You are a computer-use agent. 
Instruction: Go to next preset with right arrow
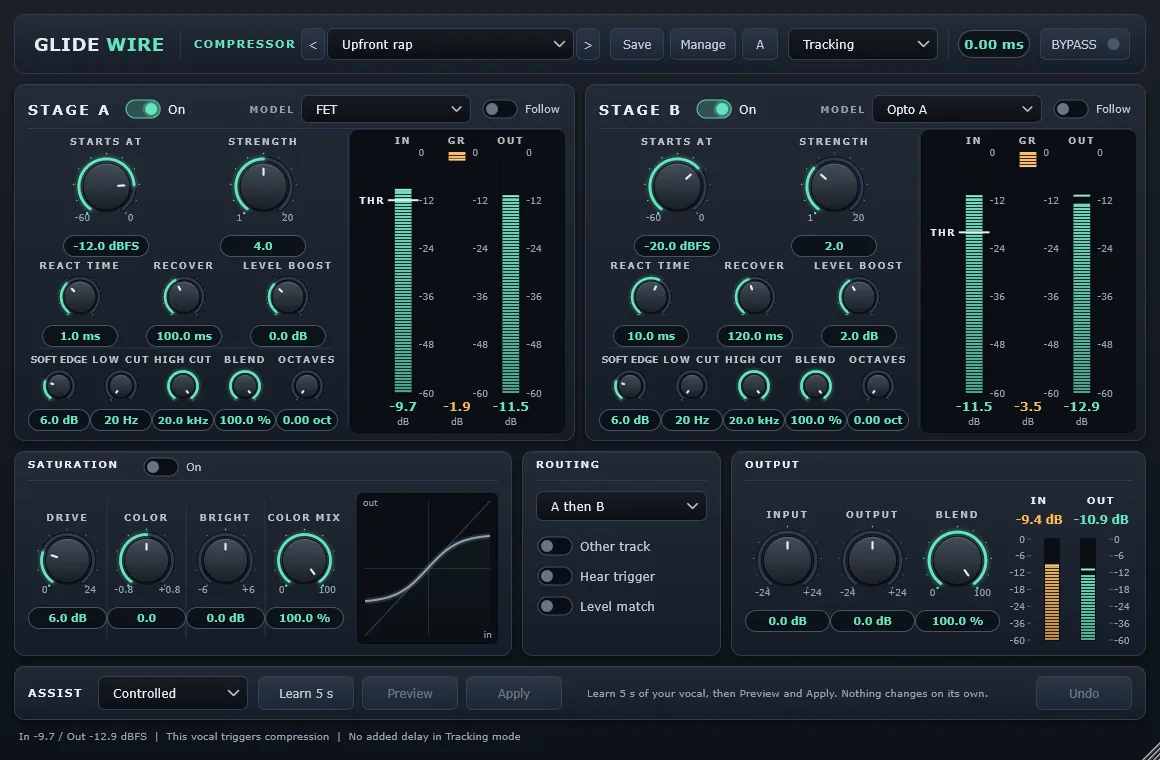(587, 44)
